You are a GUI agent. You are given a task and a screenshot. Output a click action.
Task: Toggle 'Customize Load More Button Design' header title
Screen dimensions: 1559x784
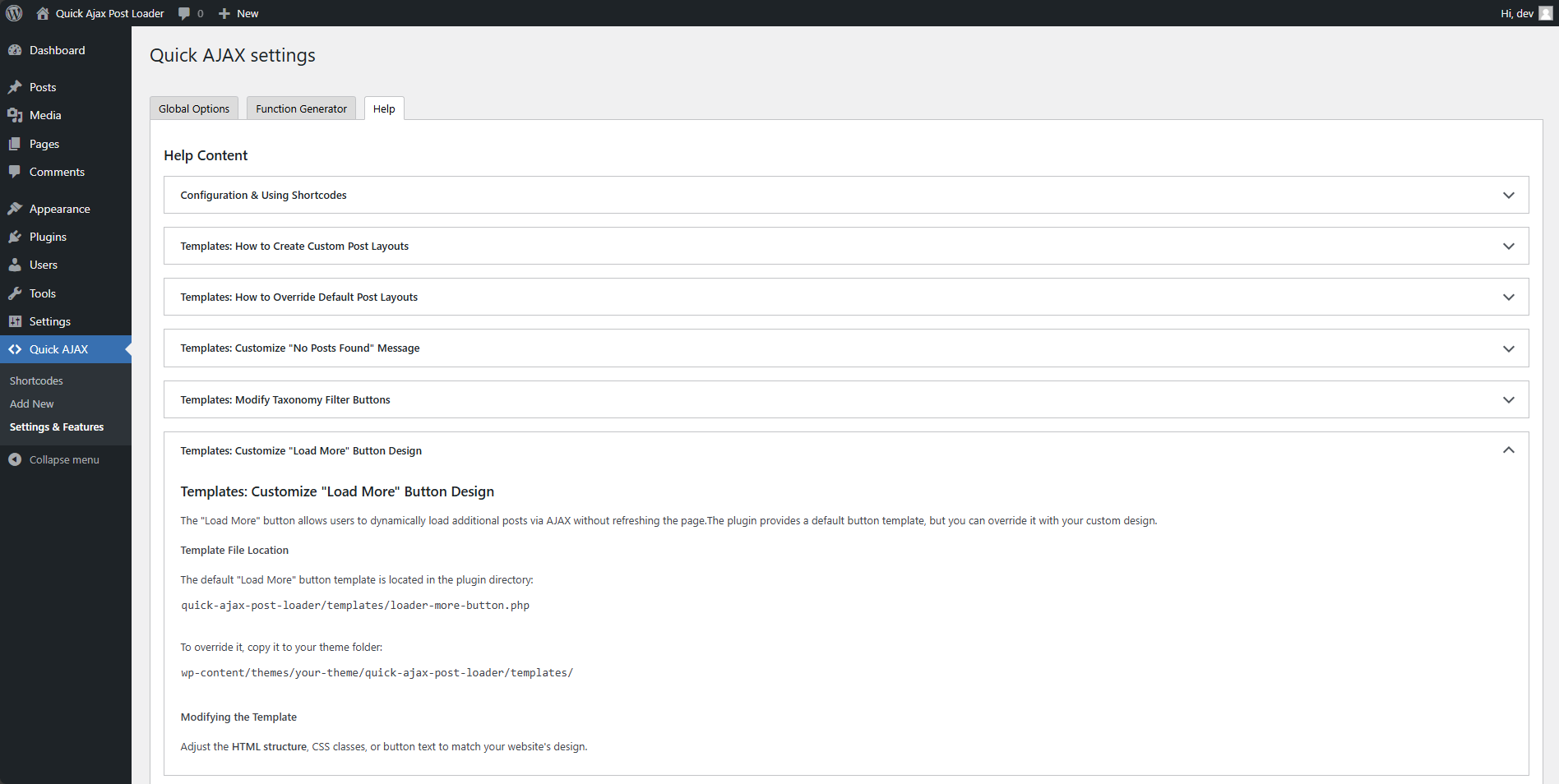point(301,451)
